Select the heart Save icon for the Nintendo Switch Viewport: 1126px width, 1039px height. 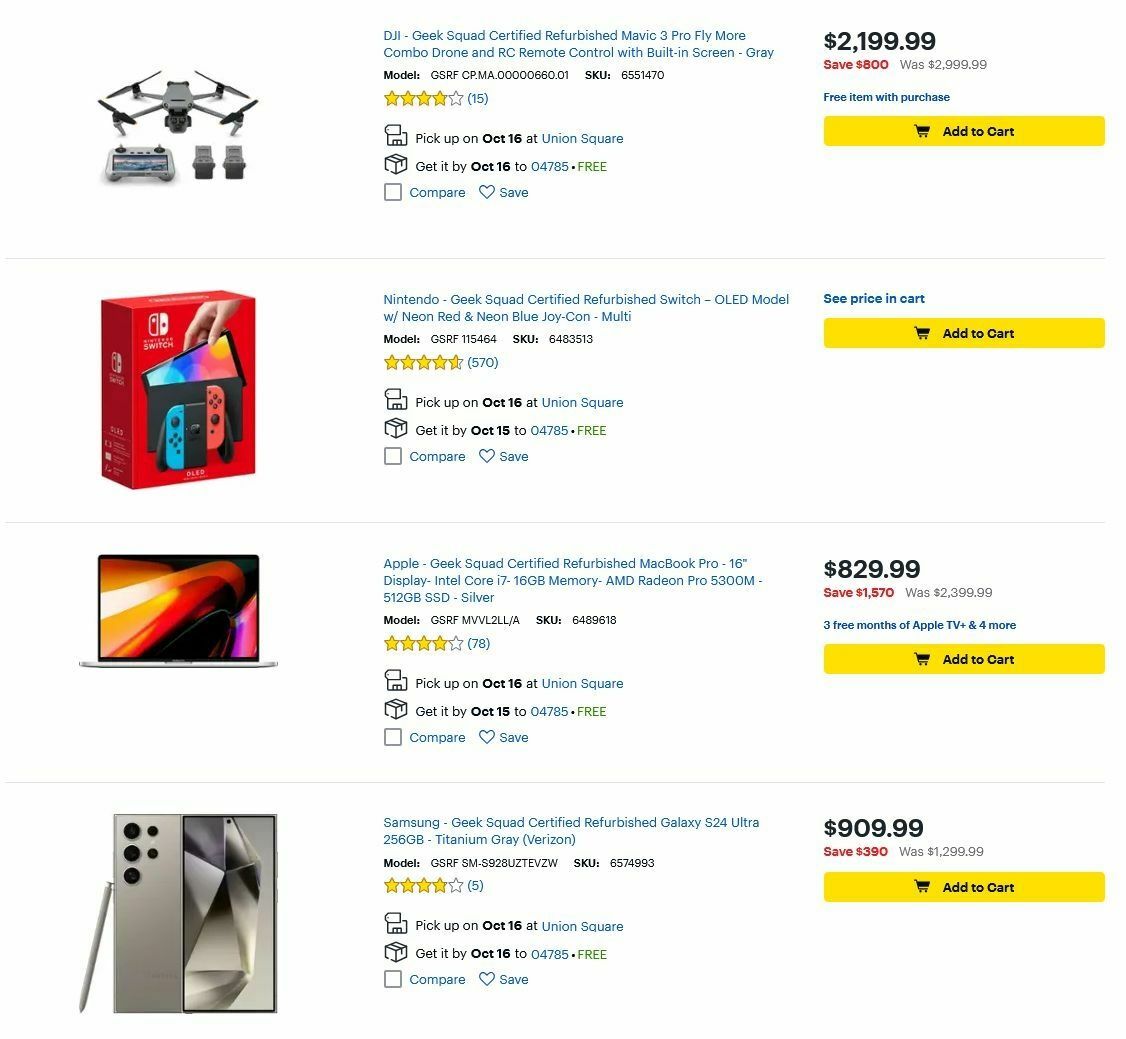(487, 456)
